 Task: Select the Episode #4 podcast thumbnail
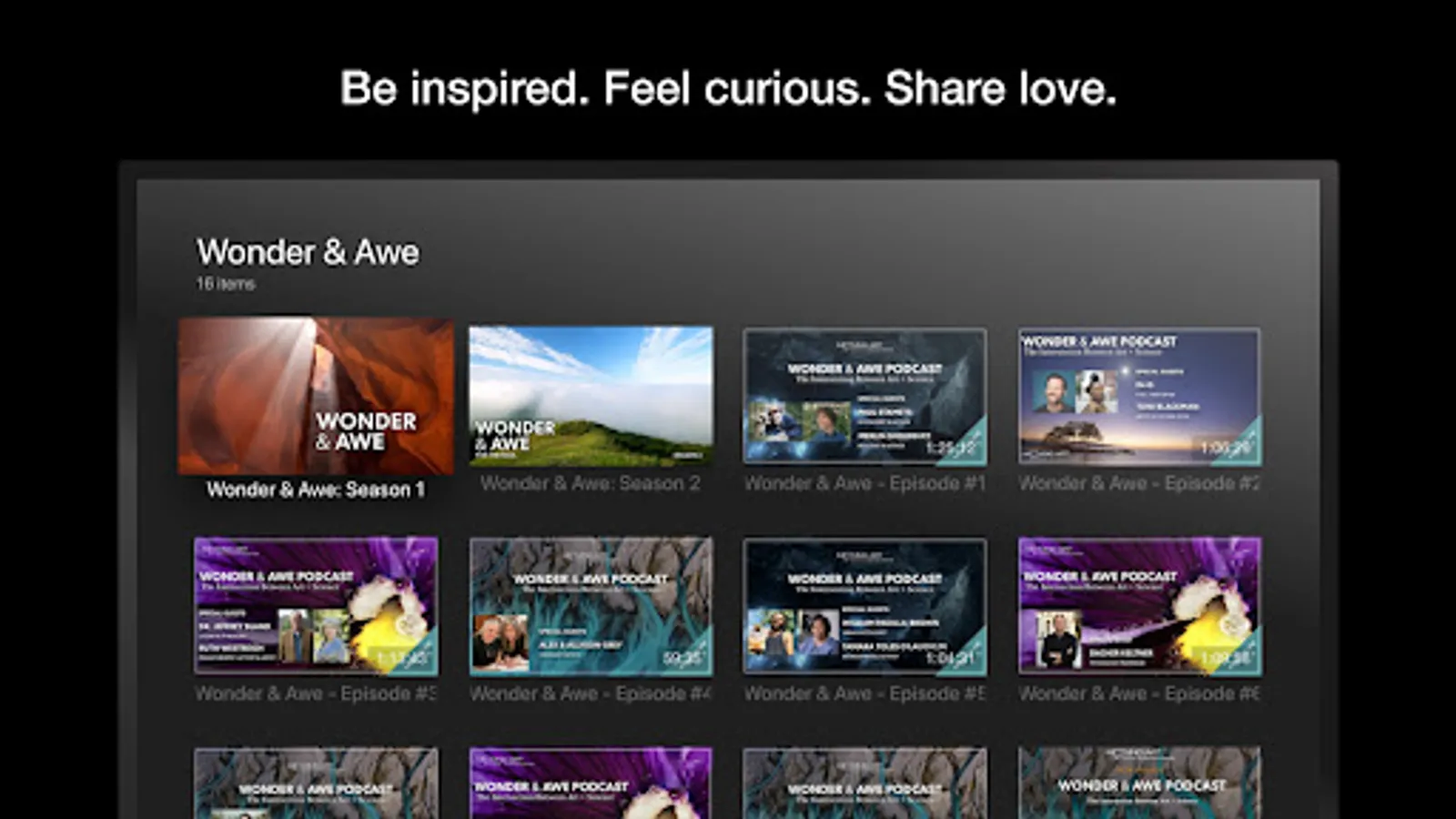[x=591, y=606]
